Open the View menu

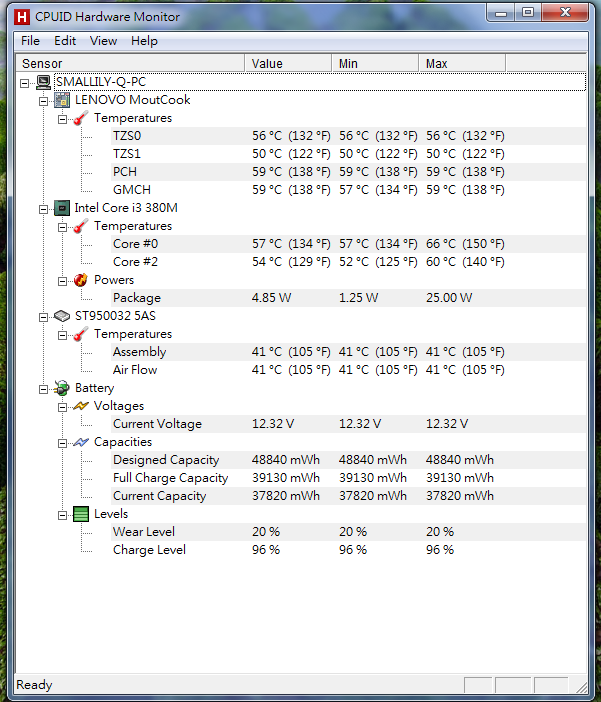[x=103, y=41]
